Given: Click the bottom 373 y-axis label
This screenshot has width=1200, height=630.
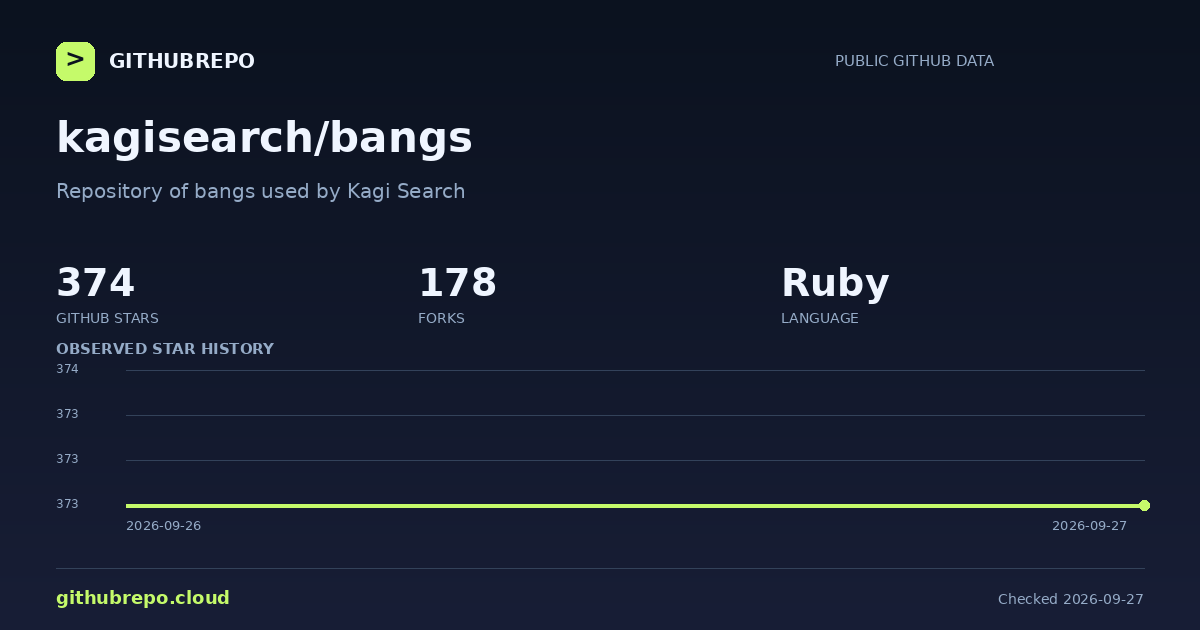Looking at the screenshot, I should click(67, 504).
